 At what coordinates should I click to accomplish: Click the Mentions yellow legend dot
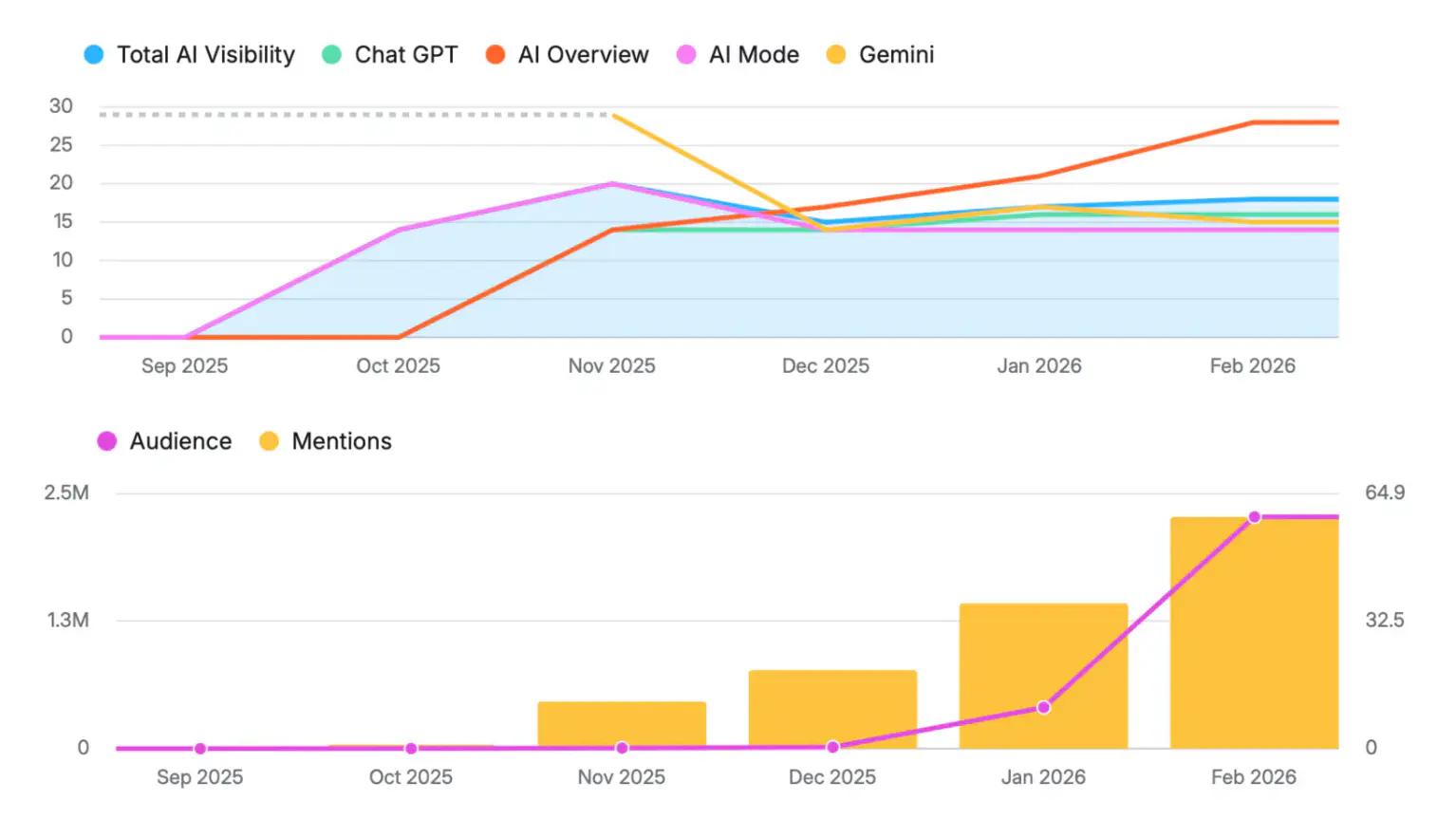[268, 440]
